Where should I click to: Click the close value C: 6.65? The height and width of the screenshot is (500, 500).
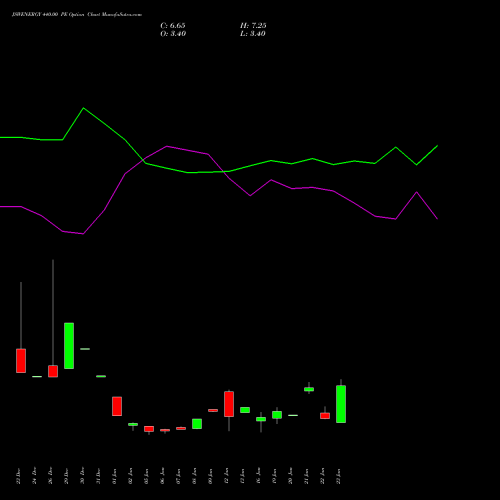(173, 26)
